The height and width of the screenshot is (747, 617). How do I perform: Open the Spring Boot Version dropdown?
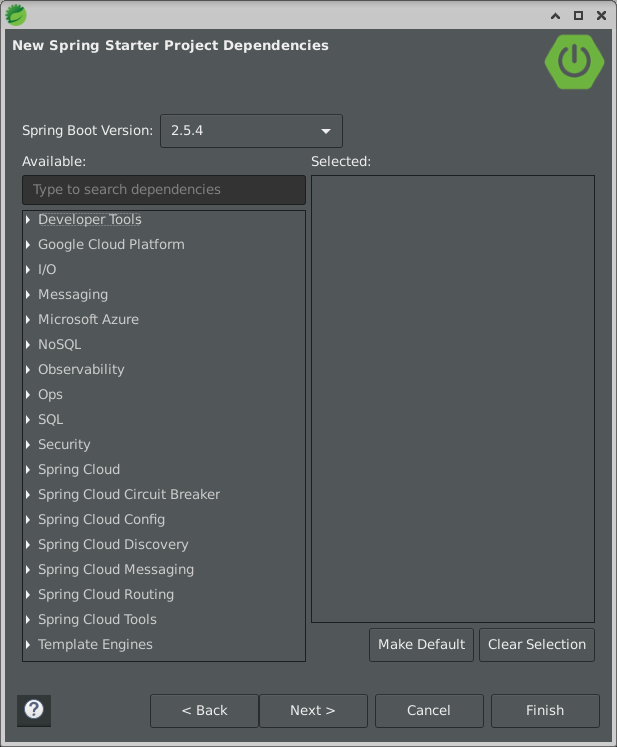click(x=251, y=131)
